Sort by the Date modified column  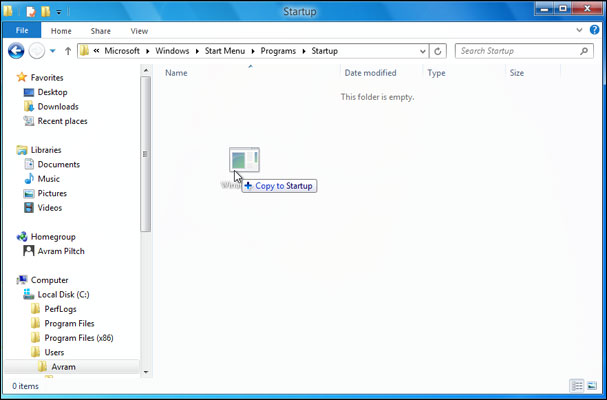[x=370, y=73]
